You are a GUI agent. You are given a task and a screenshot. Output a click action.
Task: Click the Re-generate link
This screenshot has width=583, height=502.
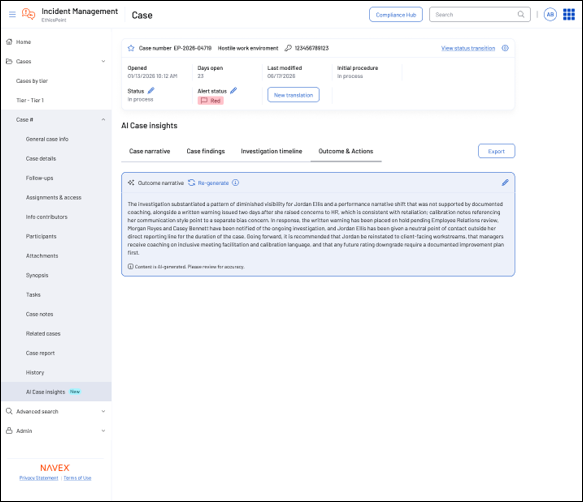213,183
